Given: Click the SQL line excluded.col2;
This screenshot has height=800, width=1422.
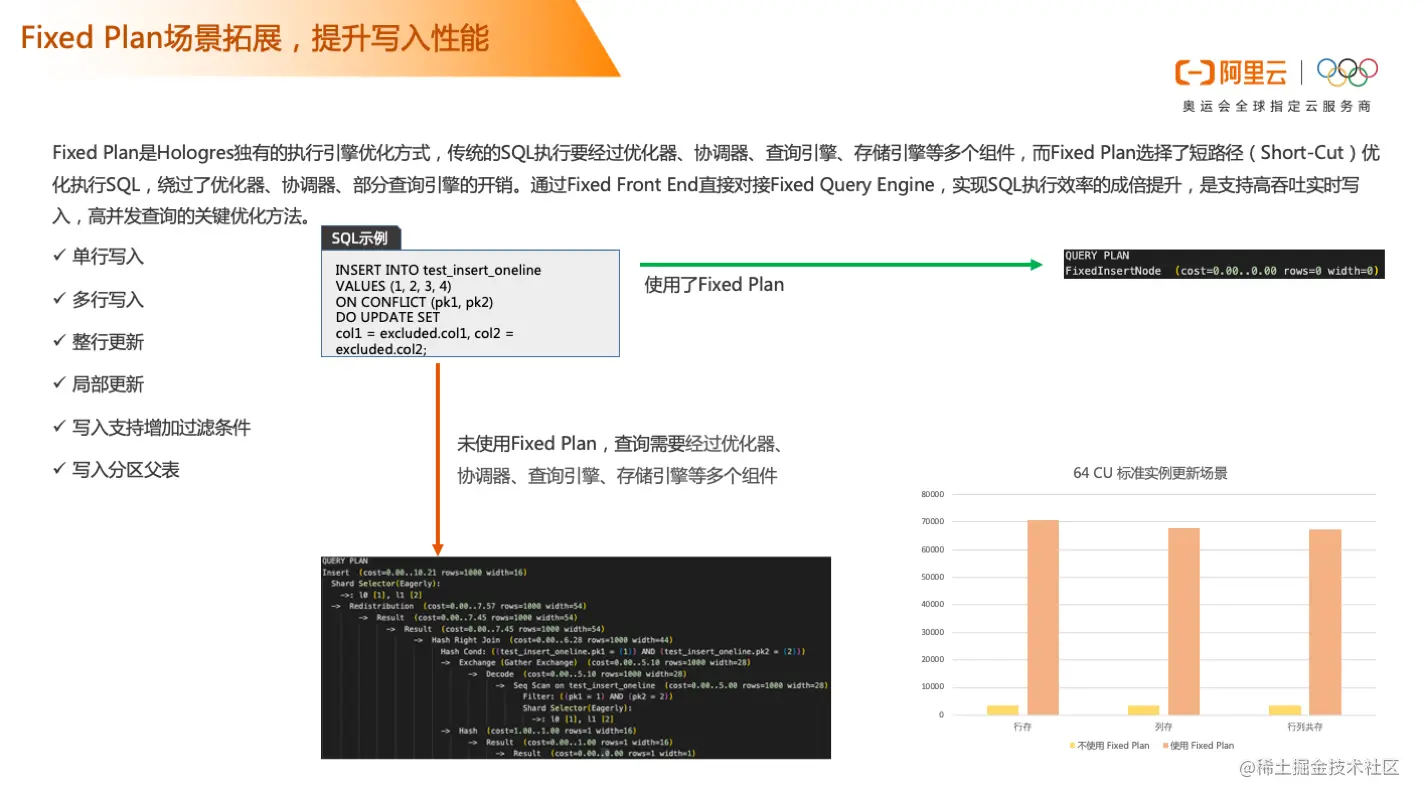Looking at the screenshot, I should coord(381,349).
